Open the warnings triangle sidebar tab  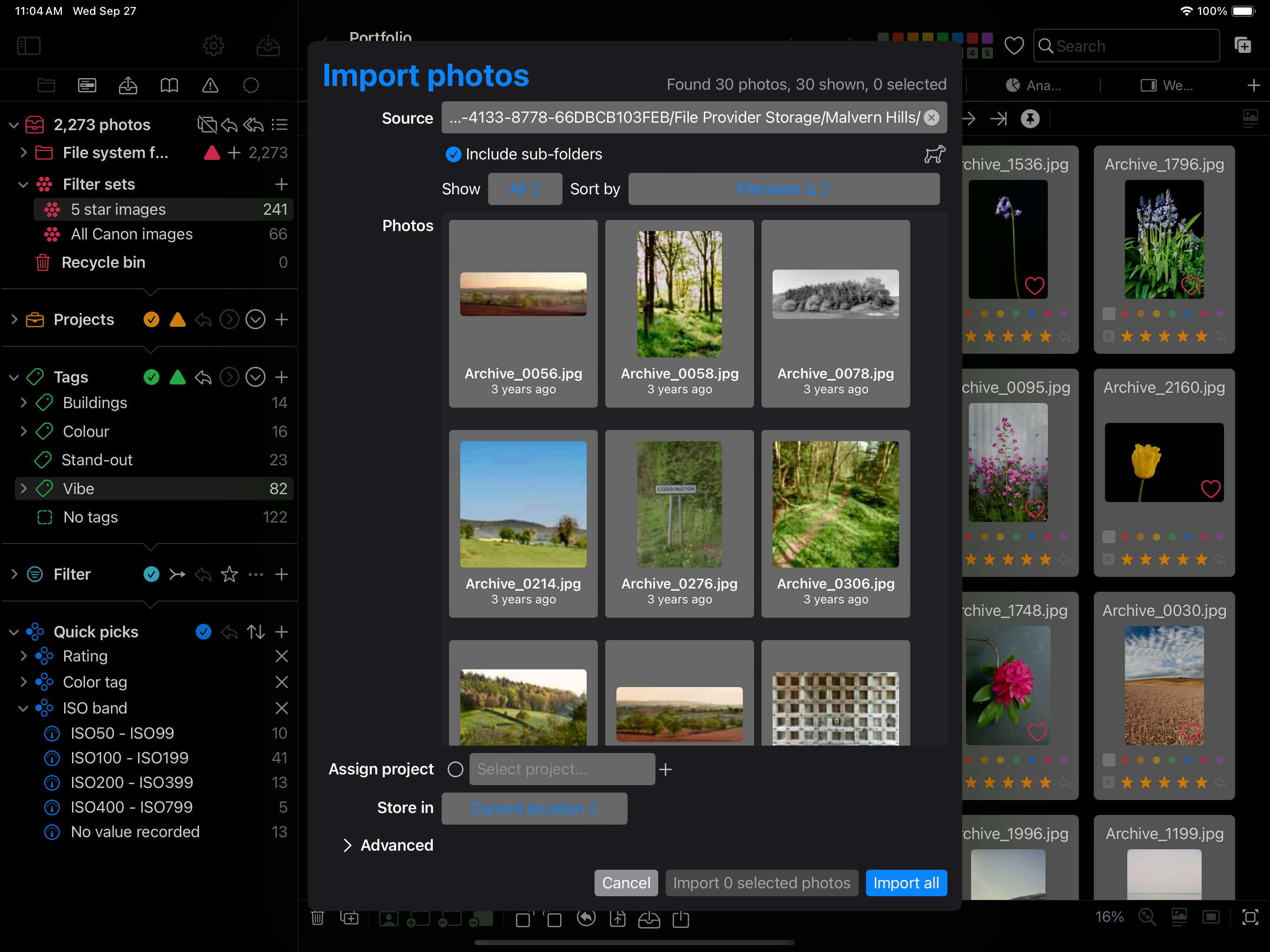(x=210, y=86)
